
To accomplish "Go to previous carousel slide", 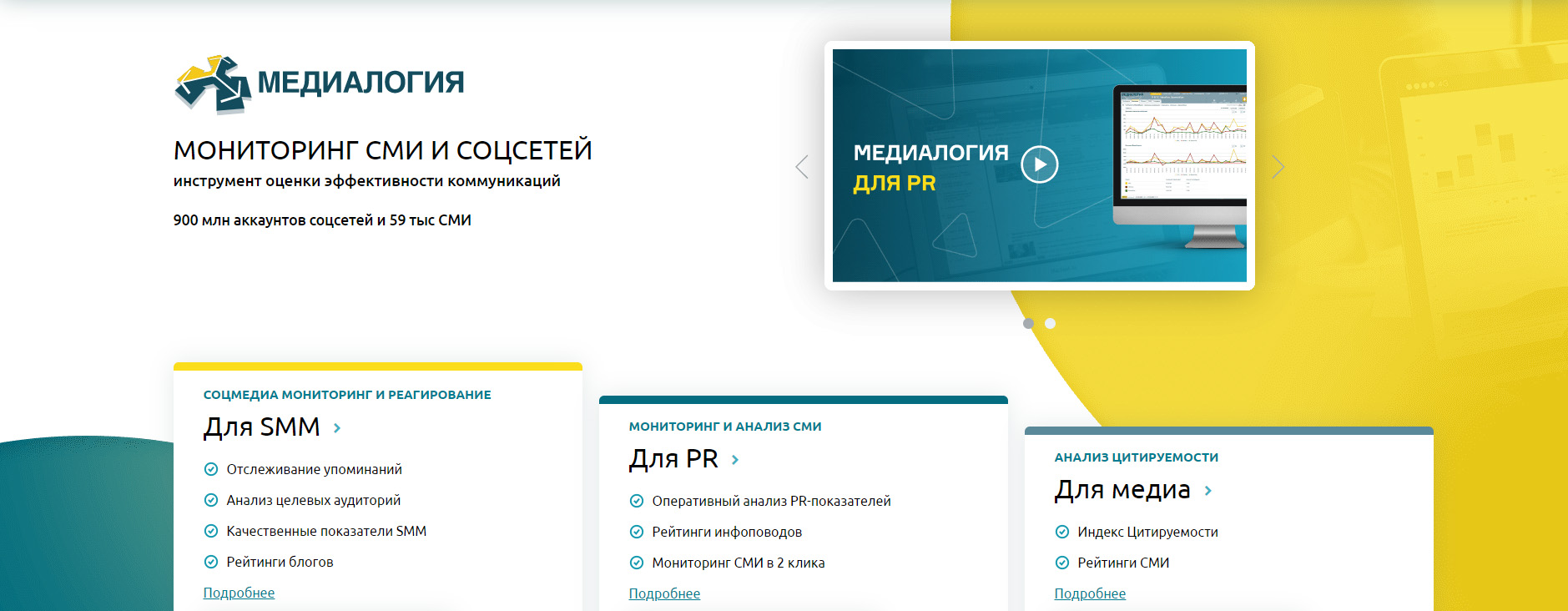I will click(802, 167).
